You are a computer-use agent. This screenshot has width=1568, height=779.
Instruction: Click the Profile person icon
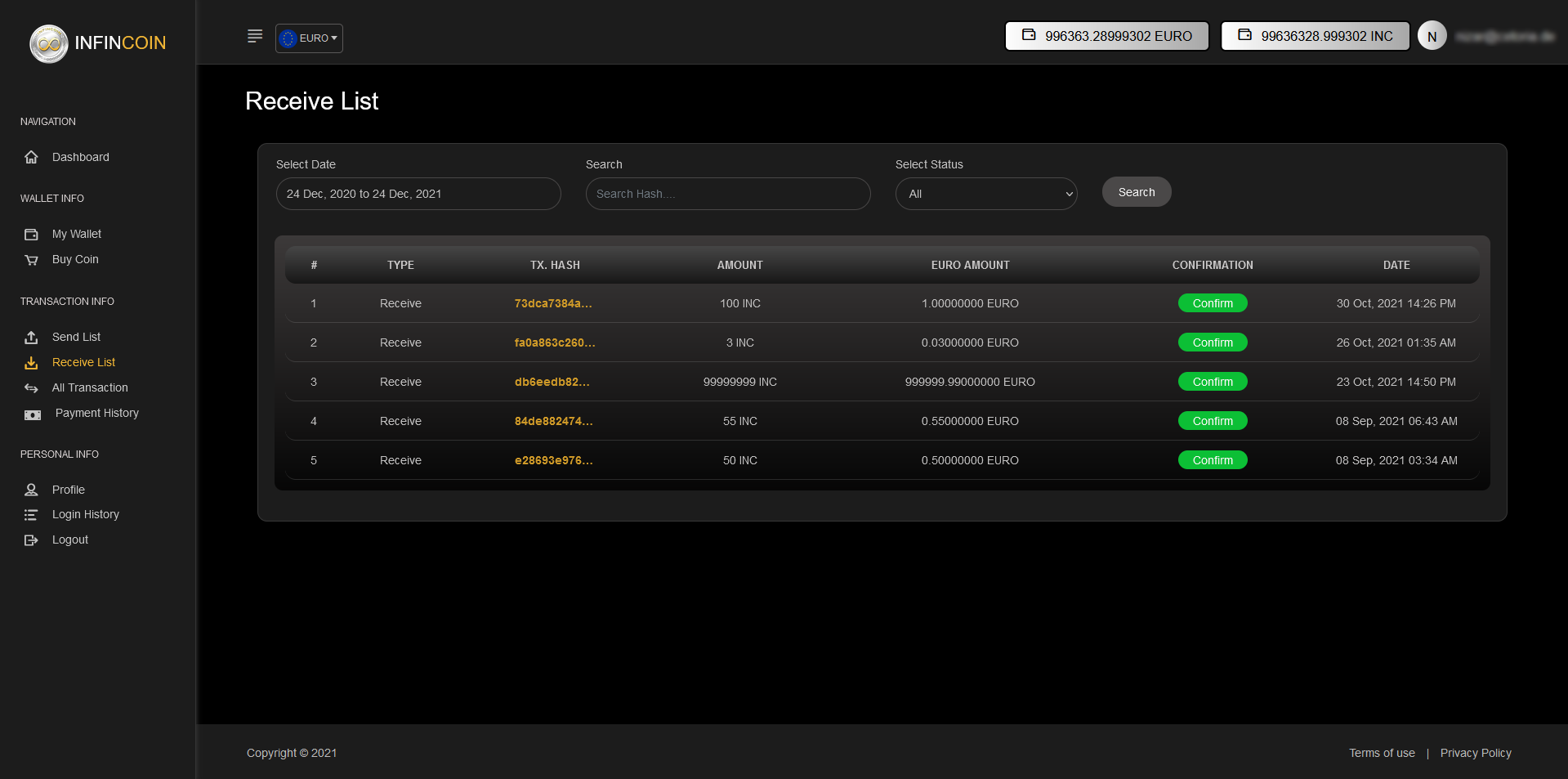pos(31,490)
